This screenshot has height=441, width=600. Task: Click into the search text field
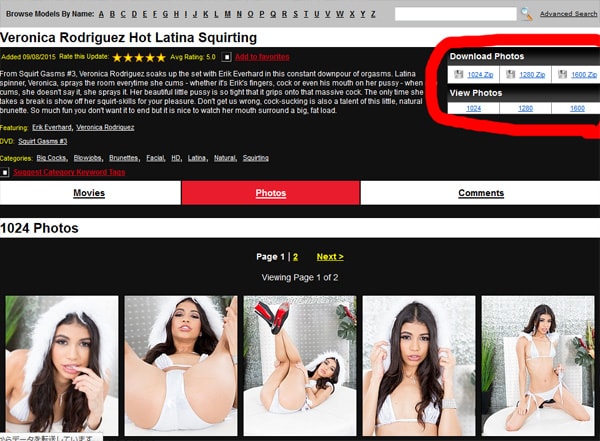(455, 14)
